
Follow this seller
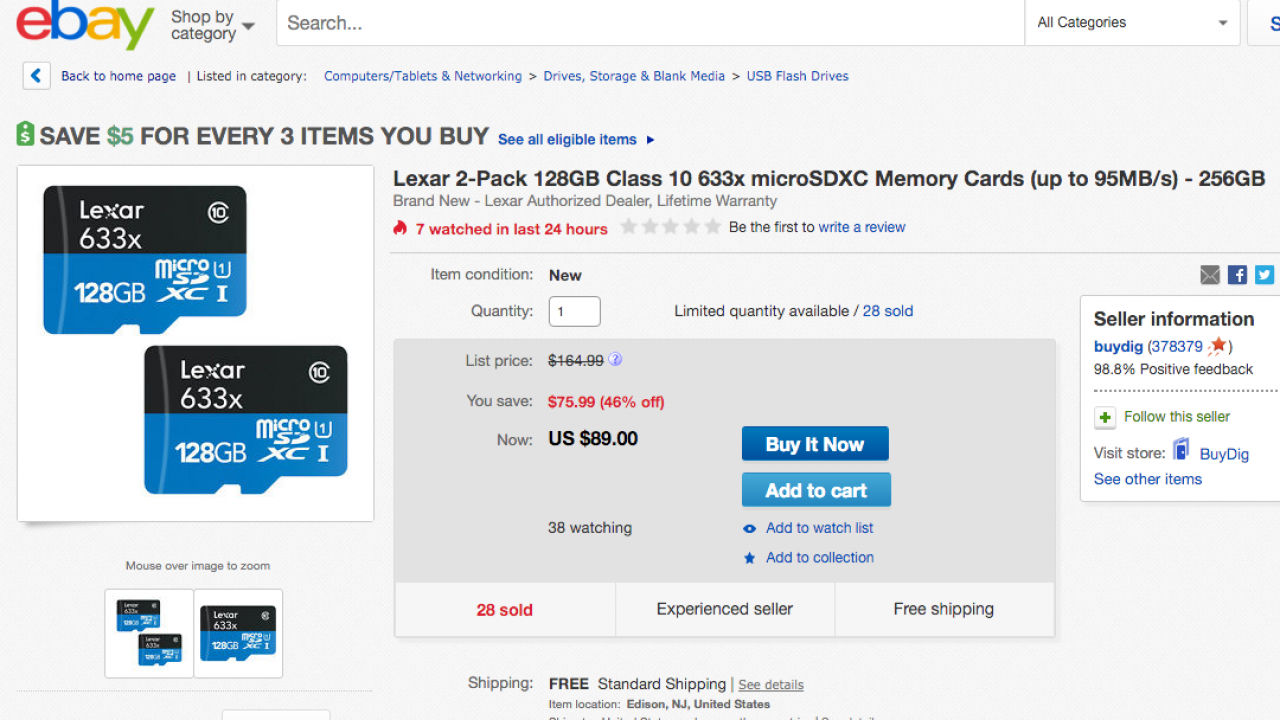click(1176, 417)
